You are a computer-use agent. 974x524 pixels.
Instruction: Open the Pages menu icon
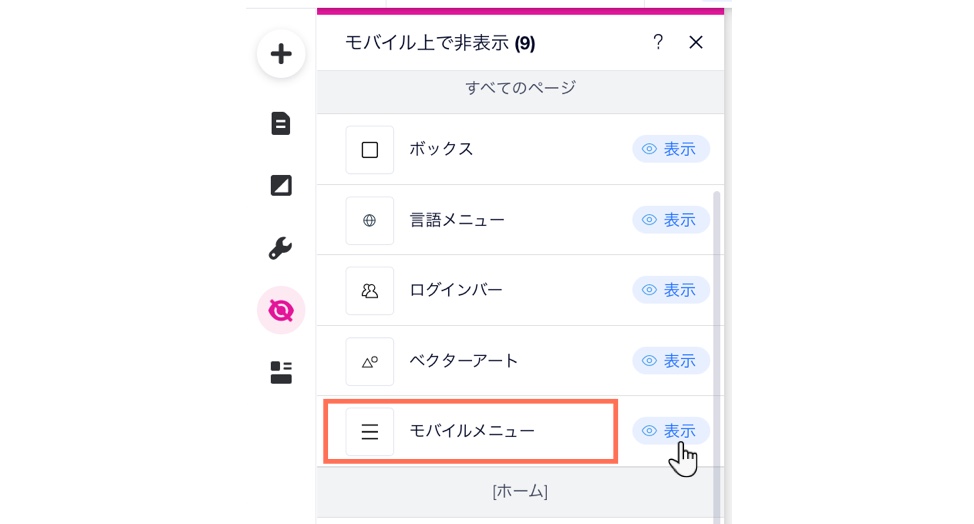pyautogui.click(x=281, y=124)
